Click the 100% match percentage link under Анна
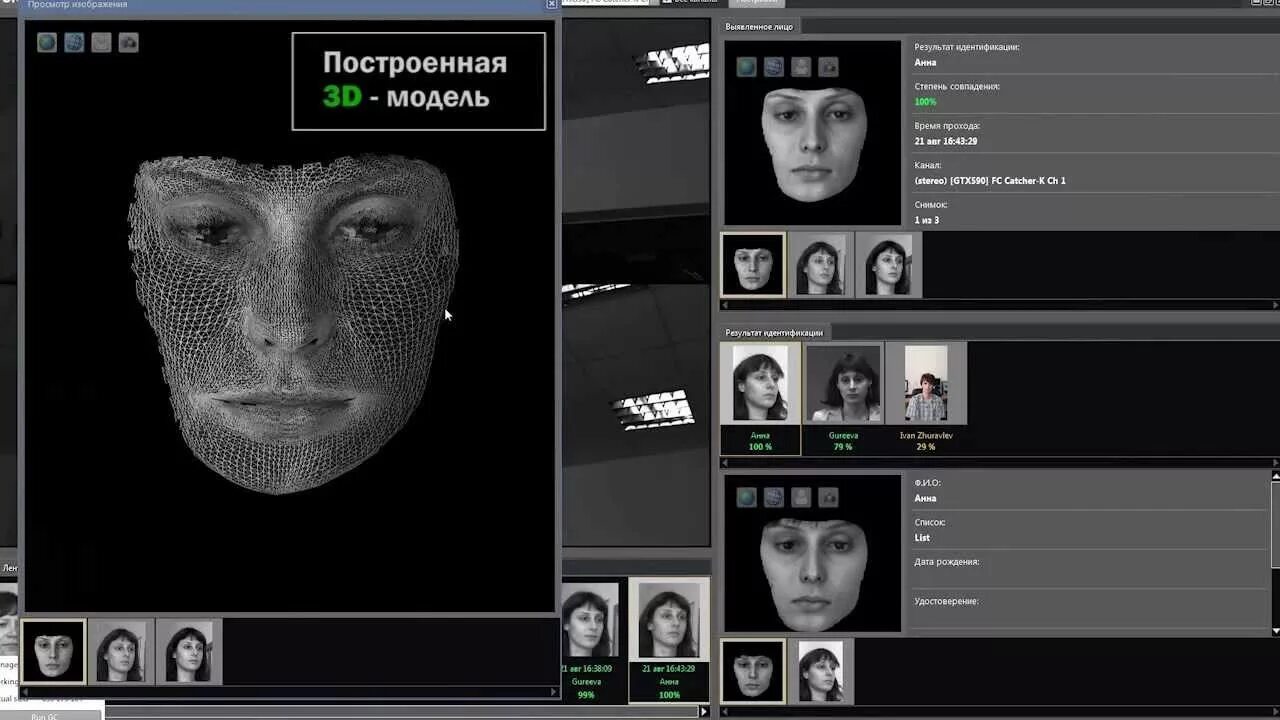The image size is (1280, 720). [758, 447]
